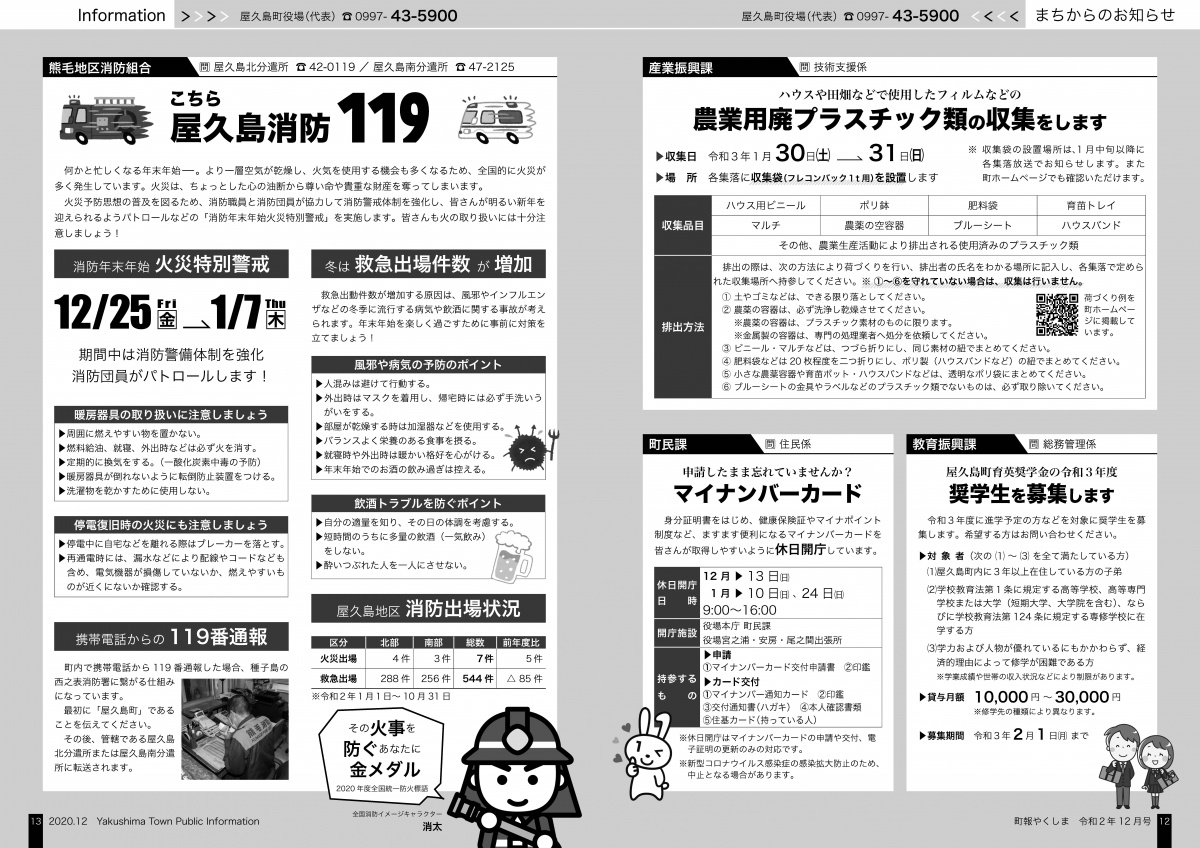The width and height of the screenshot is (1200, 848).
Task: Click the boxed 金 day marker
Action: point(167,319)
